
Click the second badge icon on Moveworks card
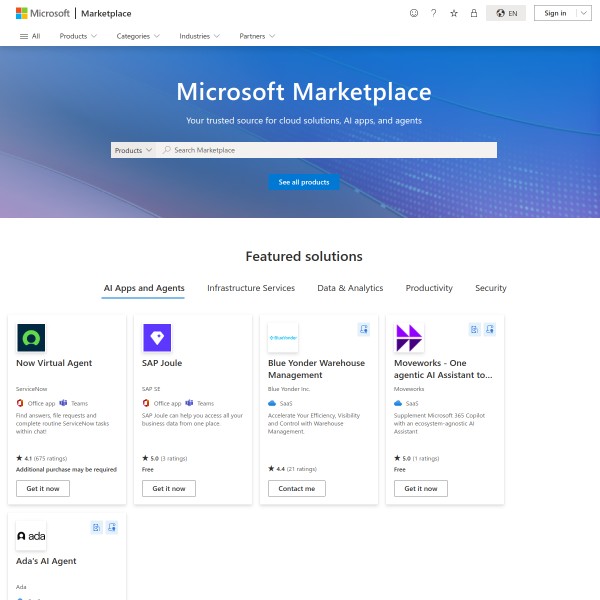490,329
